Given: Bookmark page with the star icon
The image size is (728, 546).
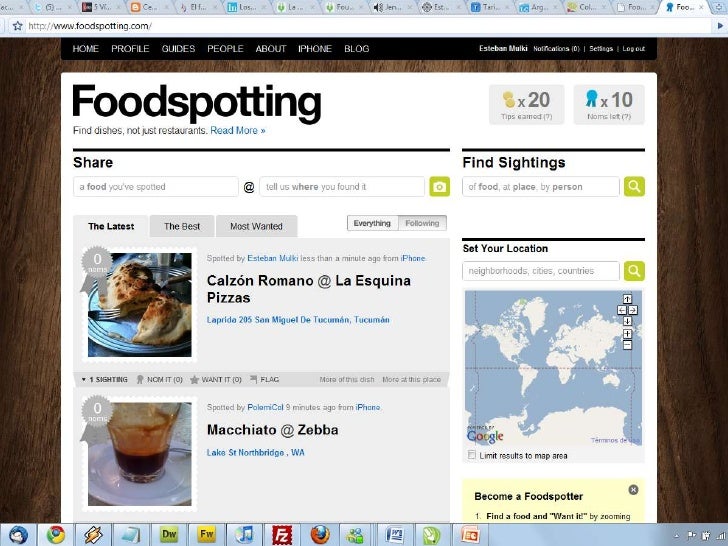Looking at the screenshot, I should tap(18, 26).
